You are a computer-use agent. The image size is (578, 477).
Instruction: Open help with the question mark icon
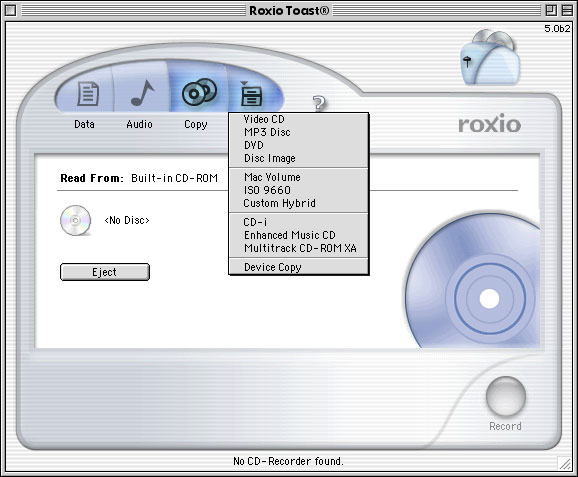[x=319, y=104]
